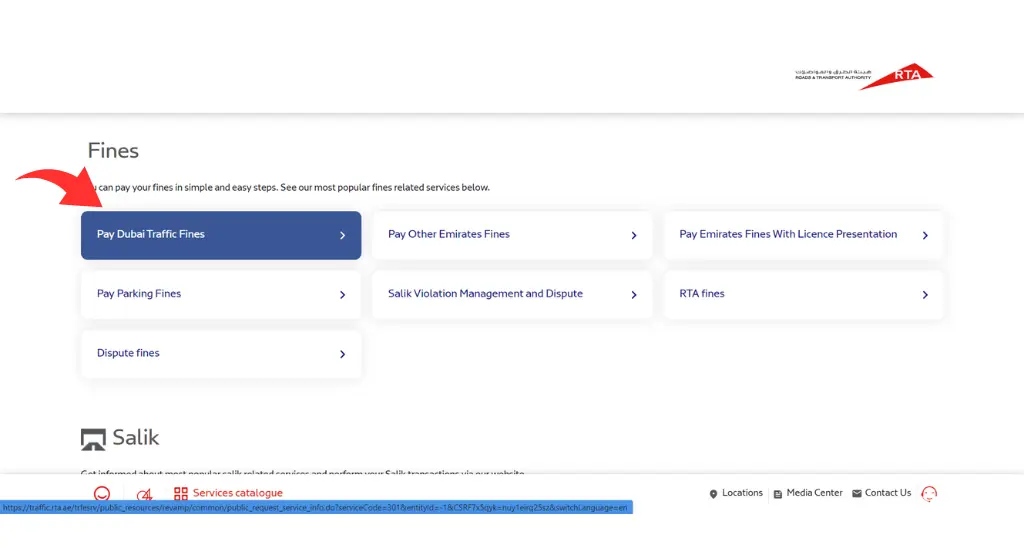
Task: Click the fines intro description text
Action: click(289, 188)
